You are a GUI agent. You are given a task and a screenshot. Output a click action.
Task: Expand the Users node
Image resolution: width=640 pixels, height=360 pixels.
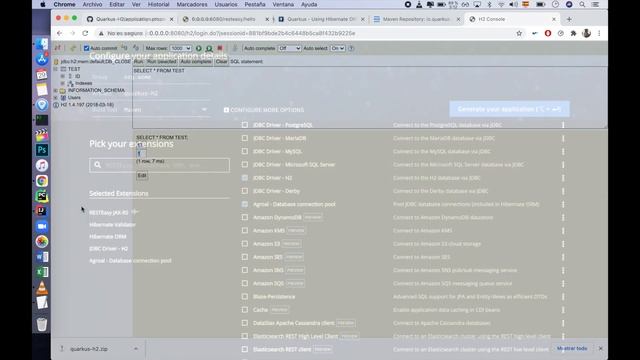coord(56,98)
